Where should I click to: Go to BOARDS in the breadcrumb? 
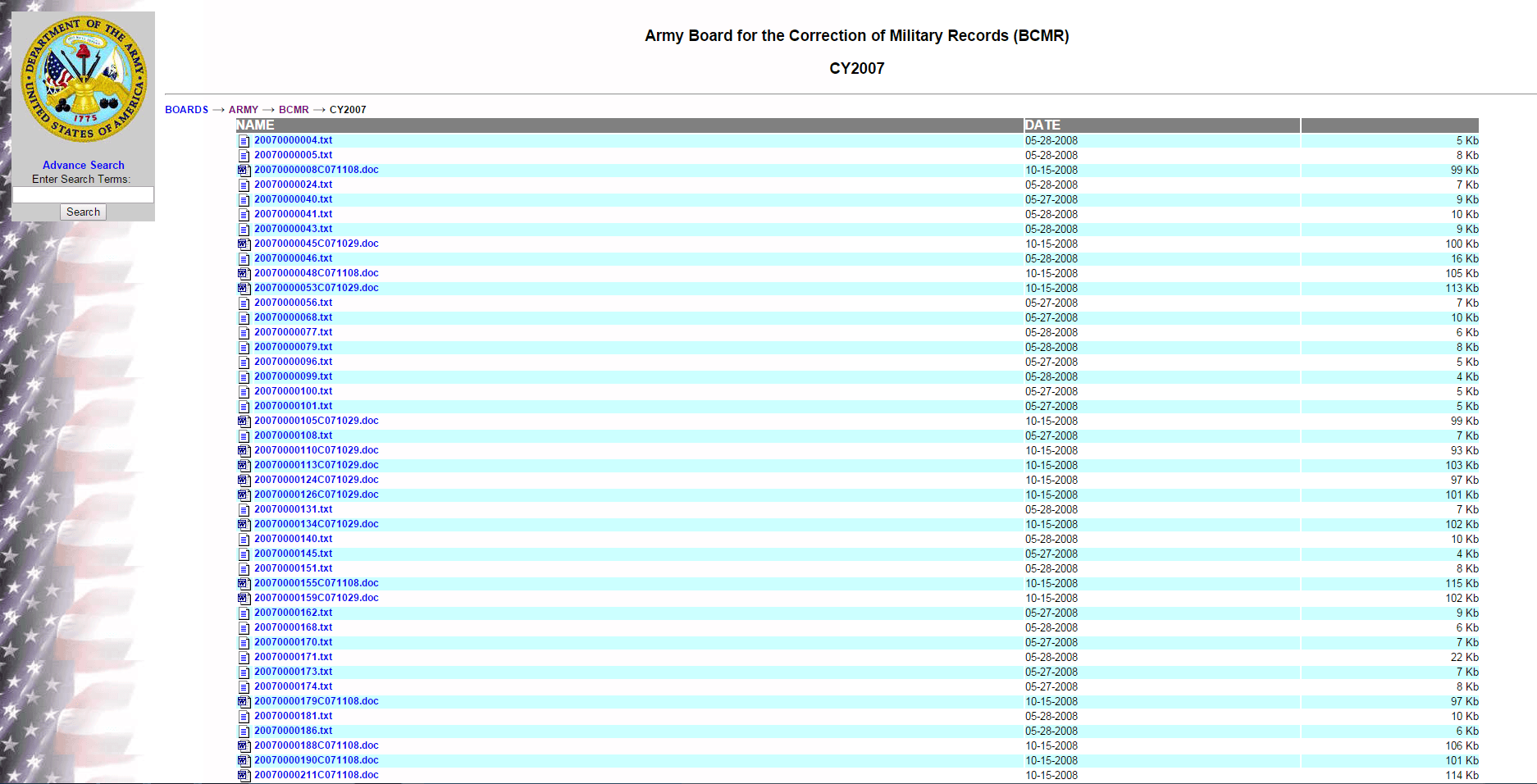(x=186, y=110)
